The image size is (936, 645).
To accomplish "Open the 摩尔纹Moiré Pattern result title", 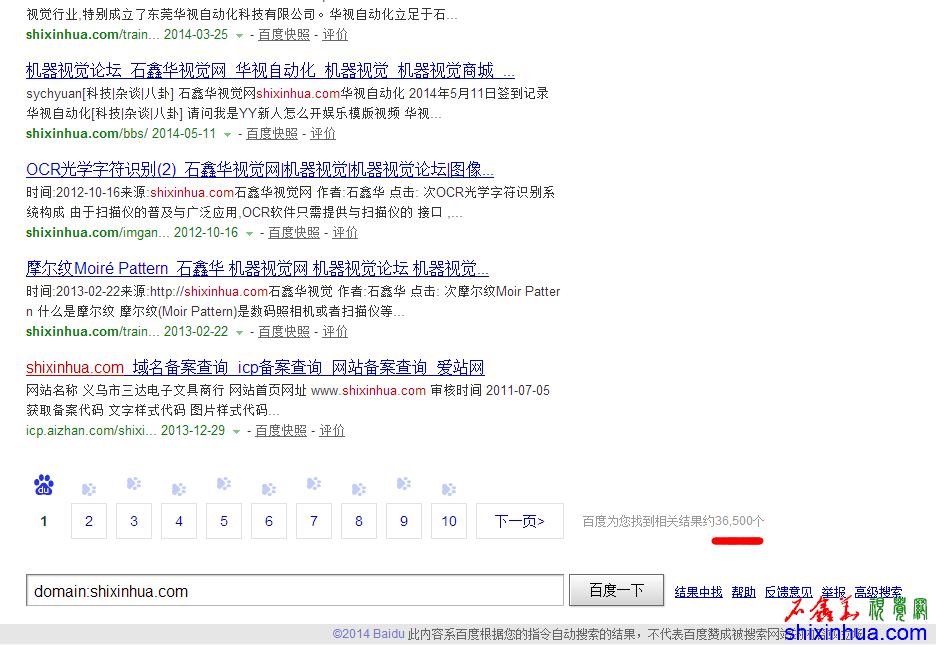I will (x=257, y=268).
